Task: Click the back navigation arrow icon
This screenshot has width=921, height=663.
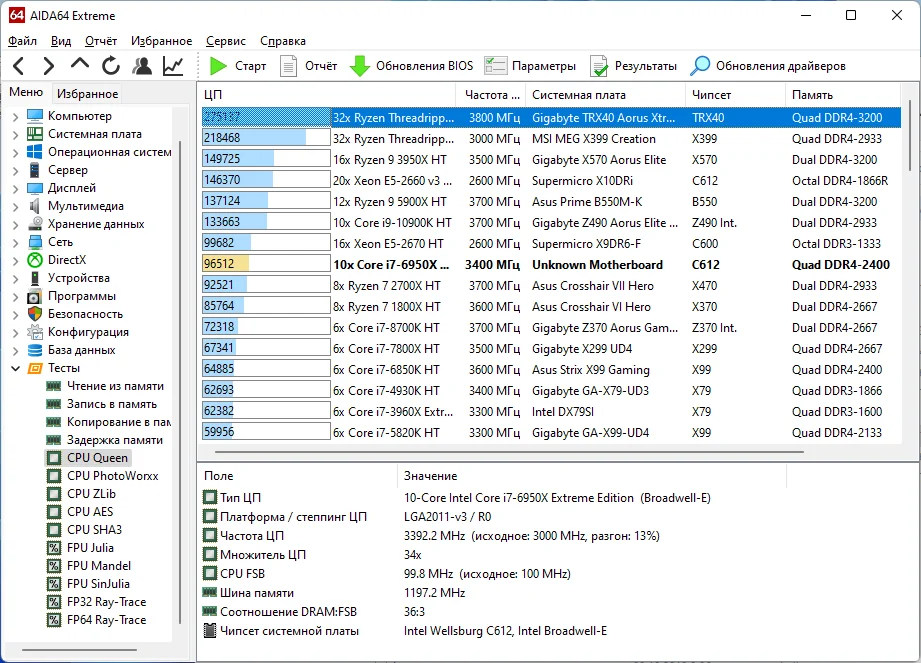Action: [x=19, y=66]
